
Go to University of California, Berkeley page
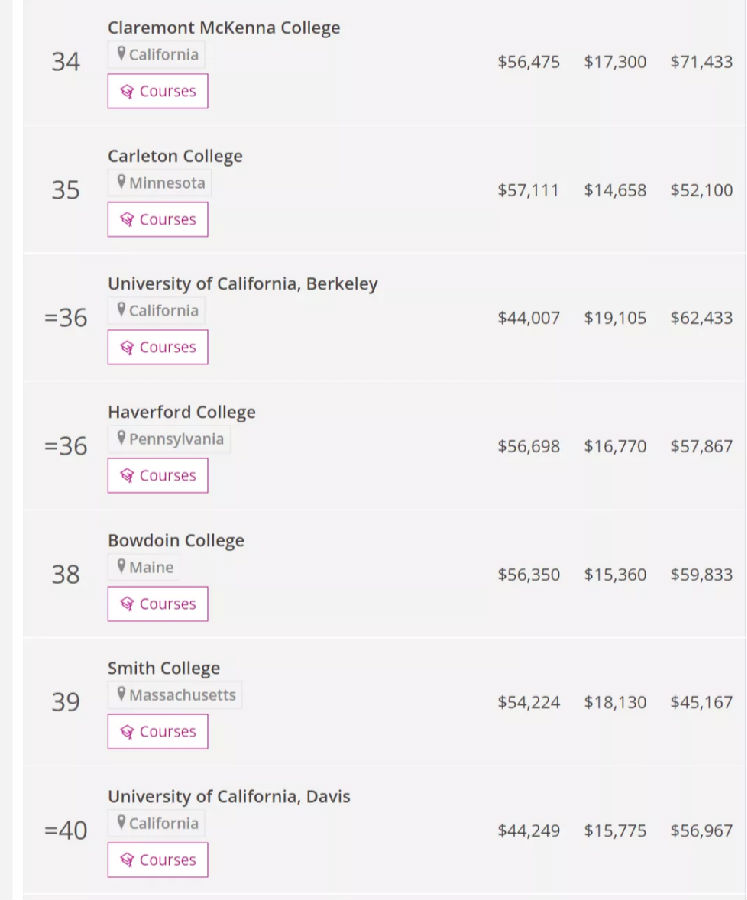(x=243, y=284)
